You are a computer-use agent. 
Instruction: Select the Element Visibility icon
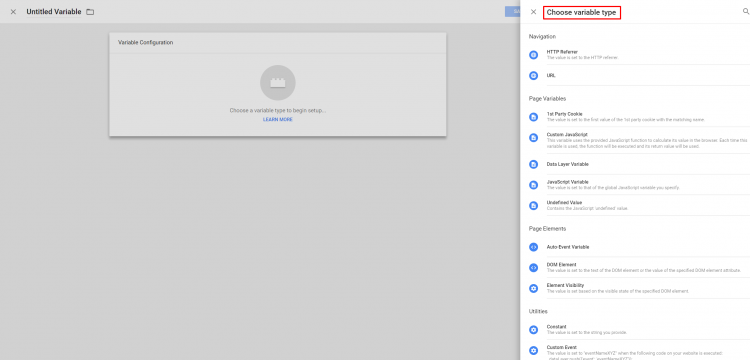coord(533,288)
